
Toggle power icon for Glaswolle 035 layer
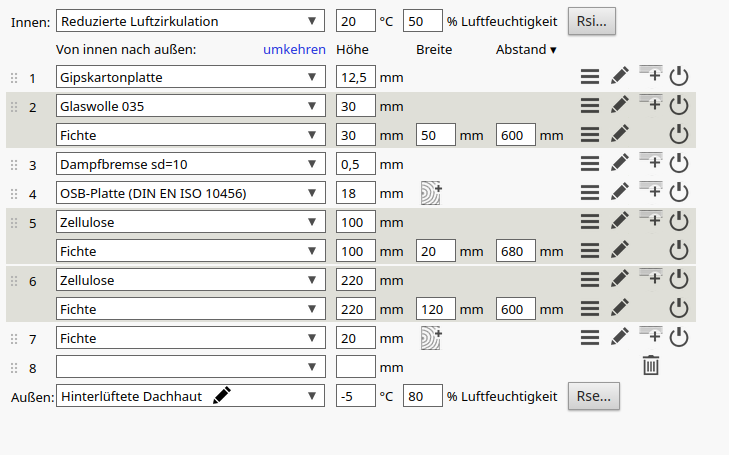tap(679, 105)
